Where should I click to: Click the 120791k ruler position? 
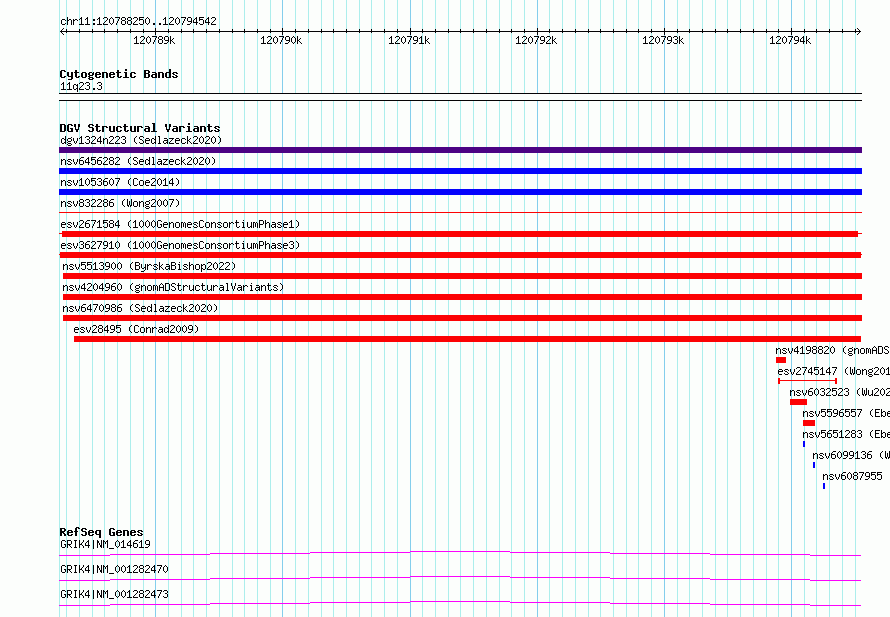tap(409, 40)
